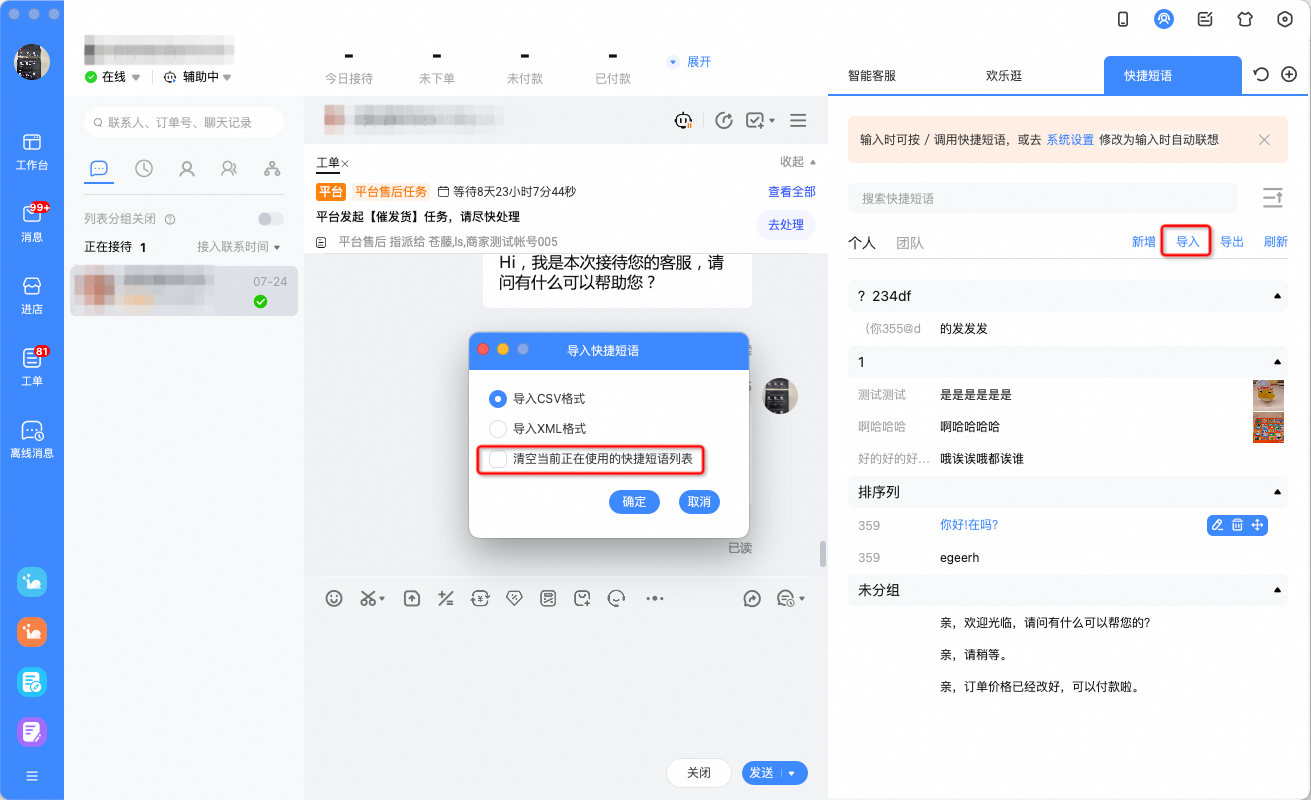1311x800 pixels.
Task: Click the 去处理 button
Action: [786, 225]
